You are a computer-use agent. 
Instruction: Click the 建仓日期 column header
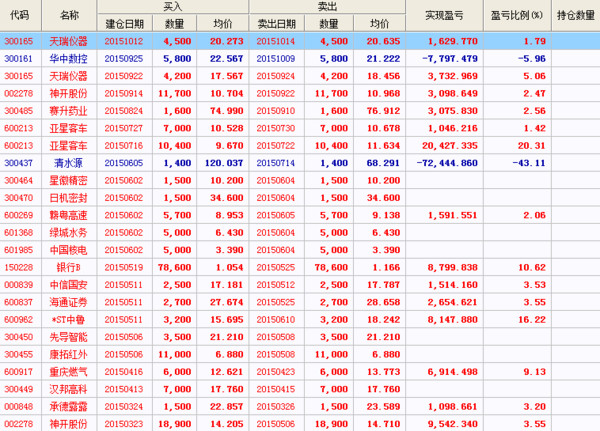pos(125,24)
